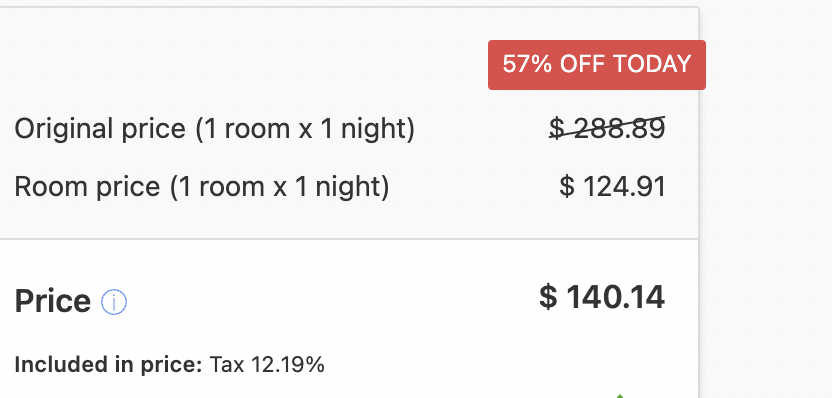832x398 pixels.
Task: Click the bold $ 140.14 total
Action: click(x=602, y=297)
